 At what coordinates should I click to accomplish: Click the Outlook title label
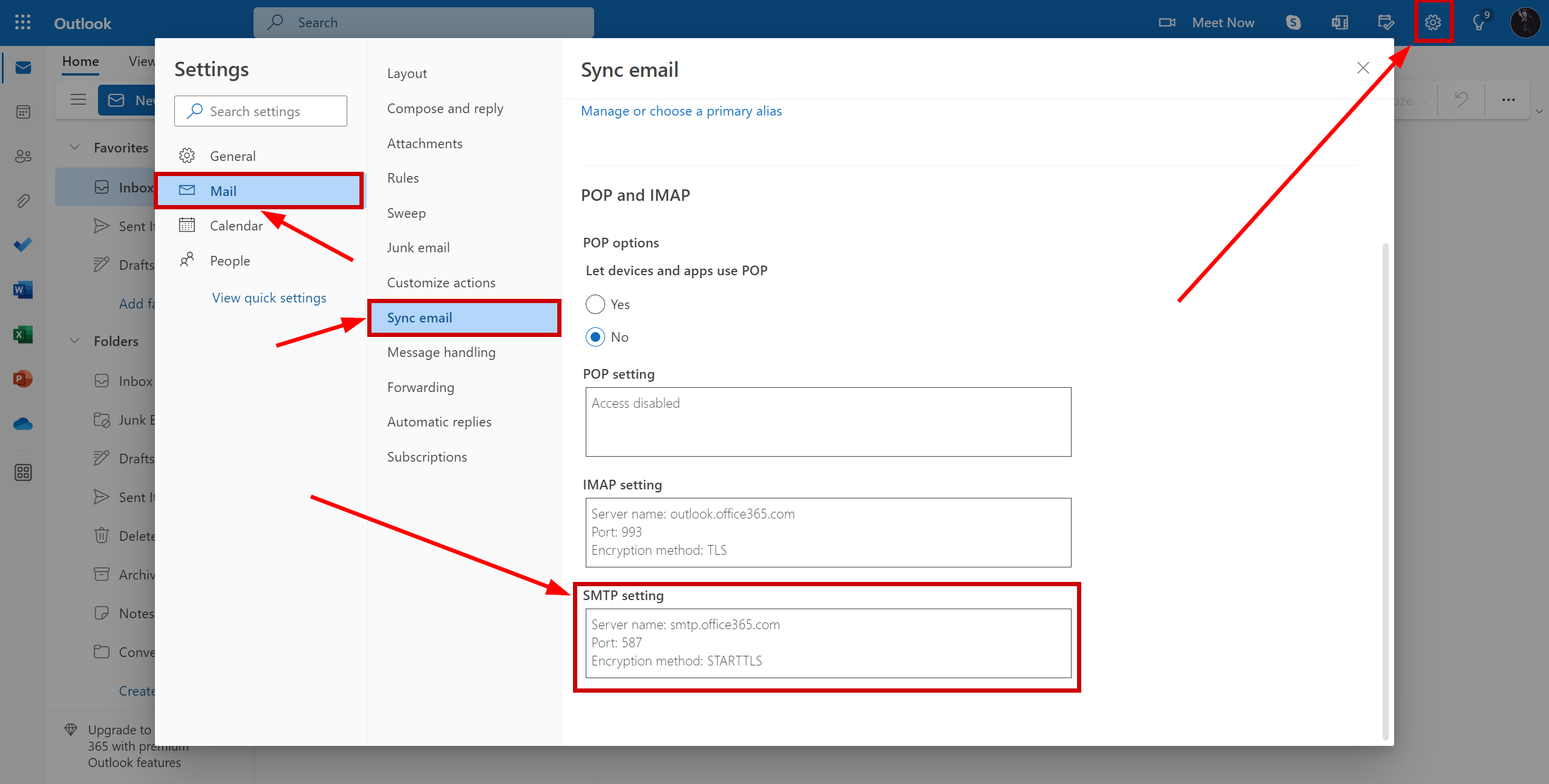point(83,23)
